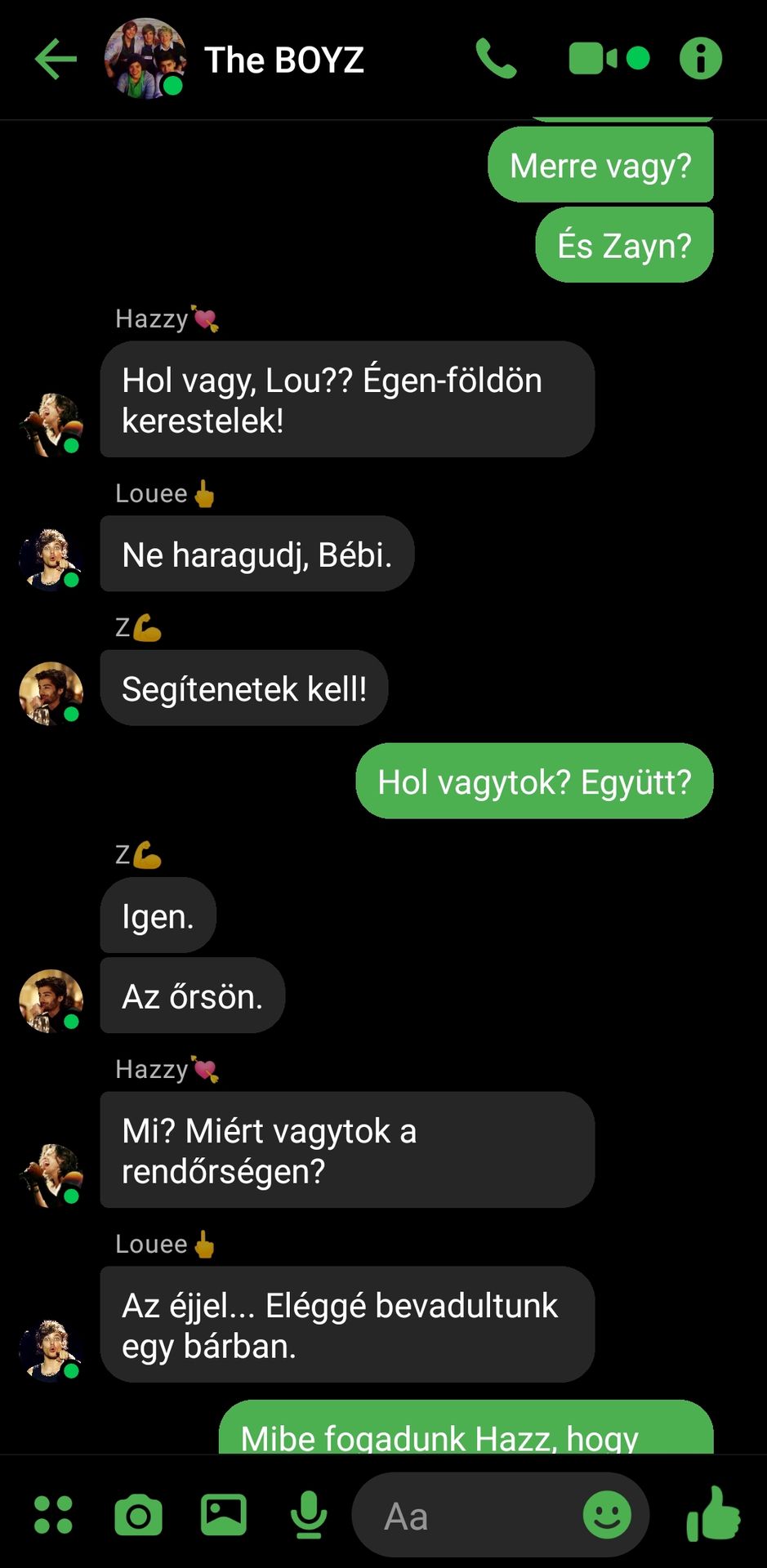Select the 'Az őrsön.' message bubble
Screen dimensions: 767x1568
click(193, 996)
